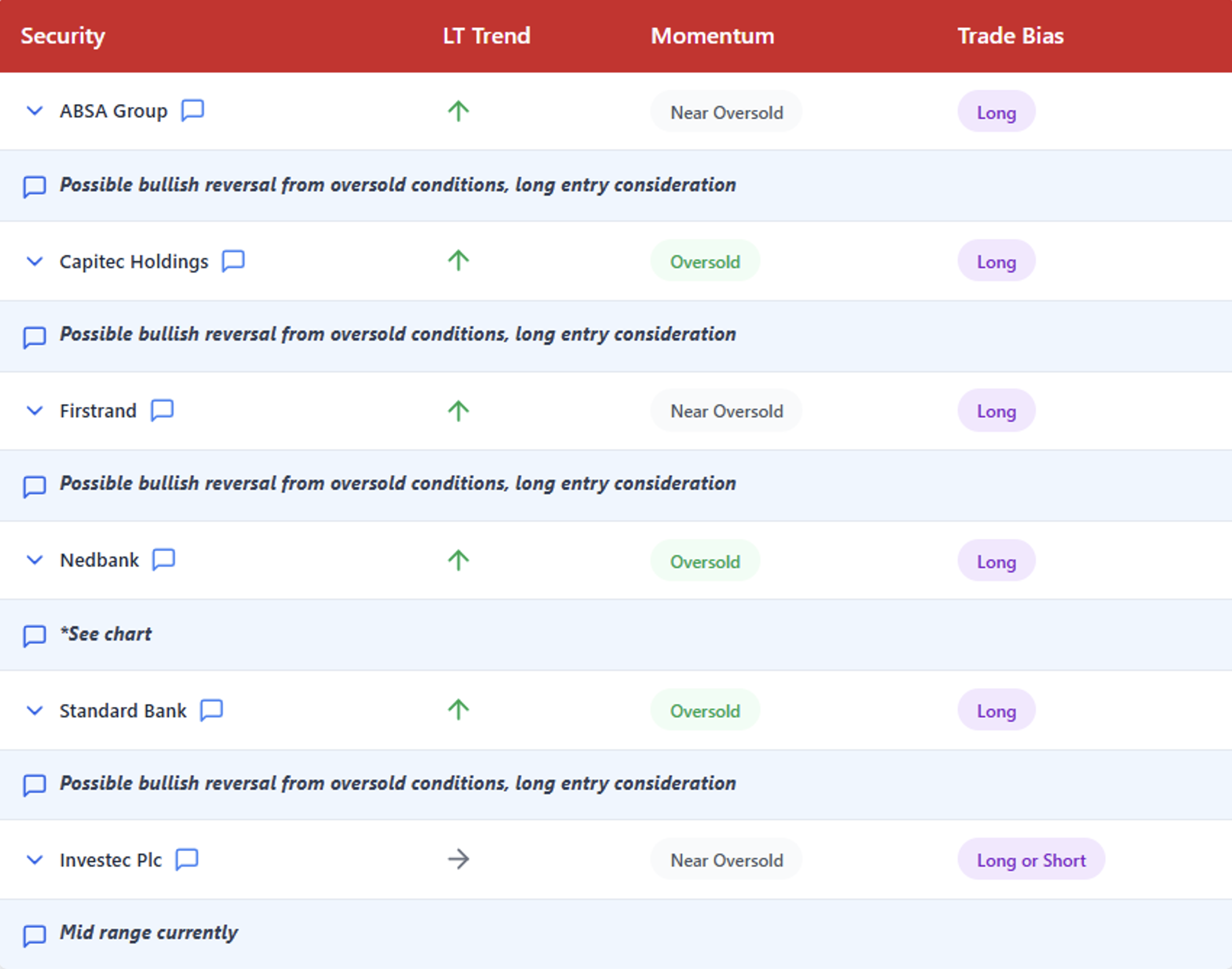Collapse the ABSA Group row chevron
The image size is (1232, 969).
pyautogui.click(x=35, y=110)
